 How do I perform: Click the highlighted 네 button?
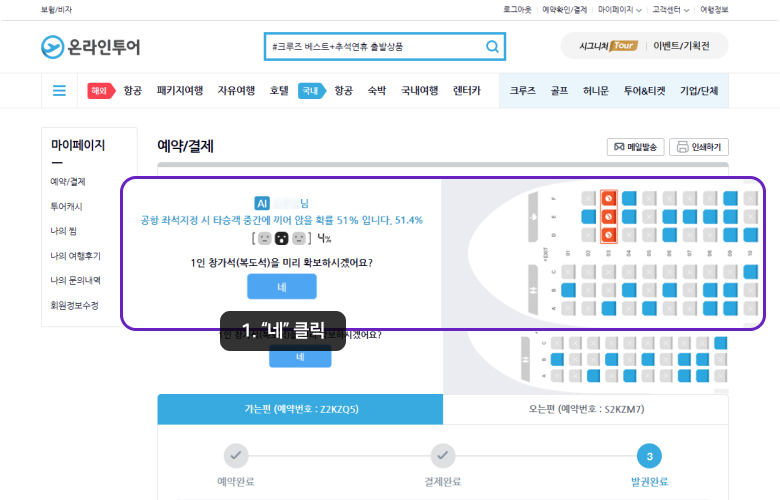(x=282, y=286)
